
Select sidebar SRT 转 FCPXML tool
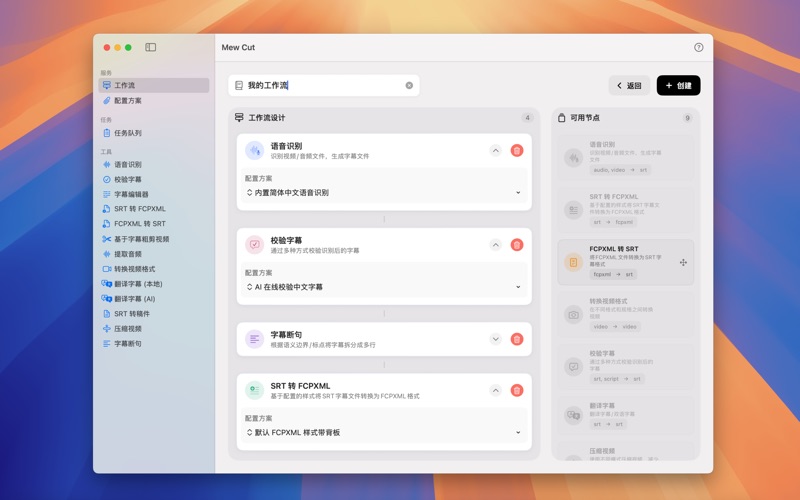(x=154, y=209)
